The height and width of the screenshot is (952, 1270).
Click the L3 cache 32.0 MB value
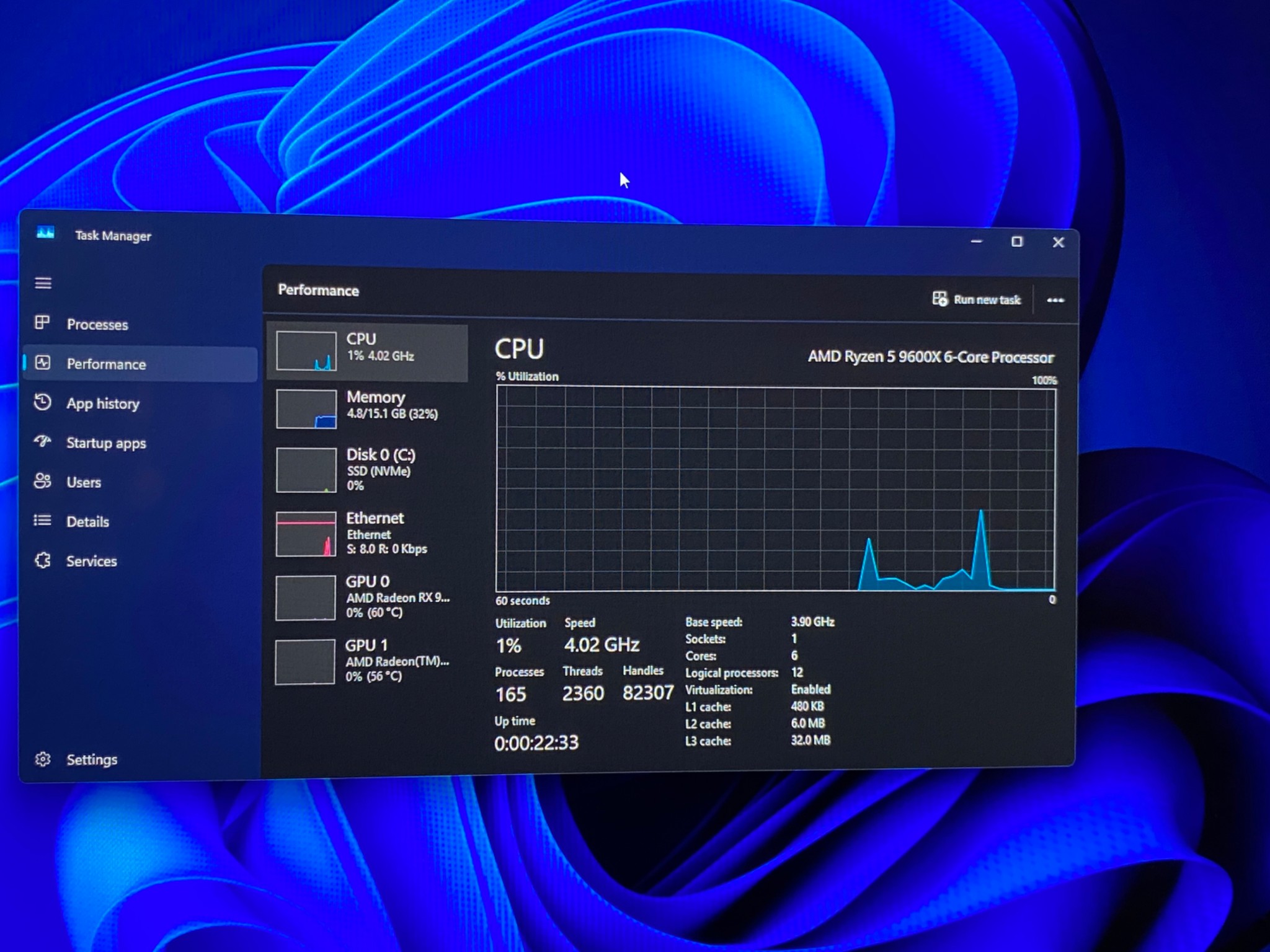[x=810, y=740]
